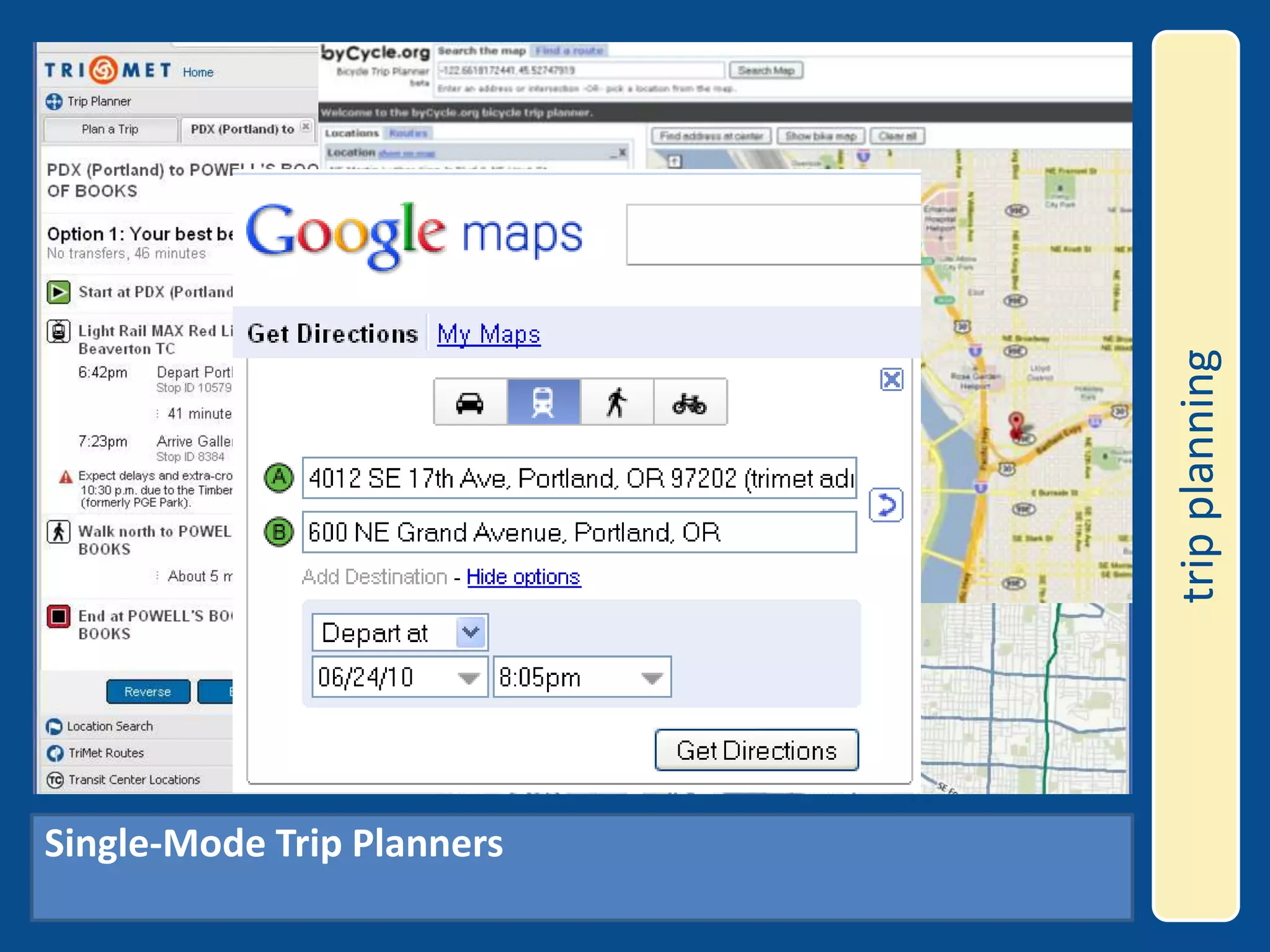Select the bicycling mode icon
The width and height of the screenshot is (1270, 952).
690,403
